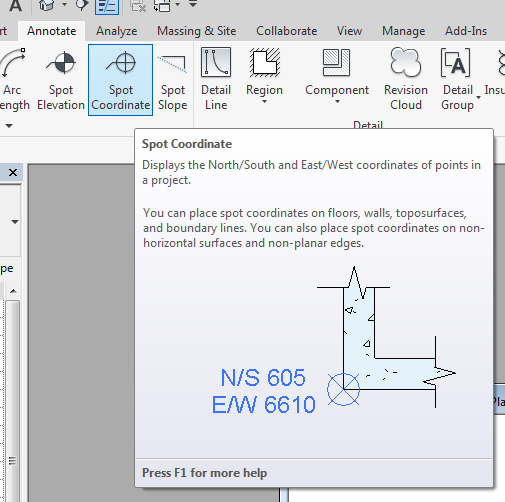Open the Add-Ins tab
505x502 pixels.
click(466, 31)
